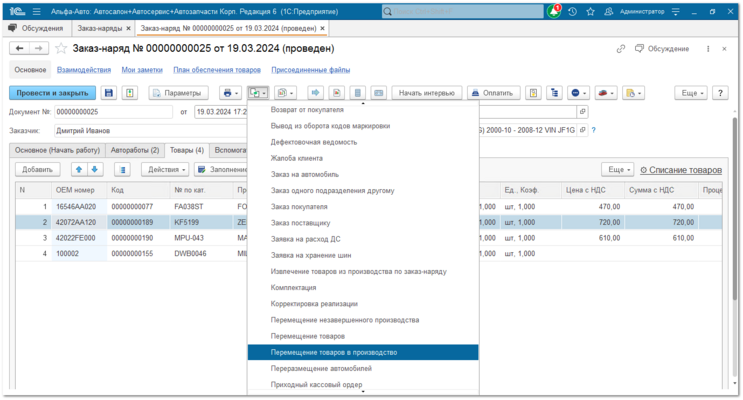
Task: Expand the toolbar Еще dropdown
Action: [692, 93]
